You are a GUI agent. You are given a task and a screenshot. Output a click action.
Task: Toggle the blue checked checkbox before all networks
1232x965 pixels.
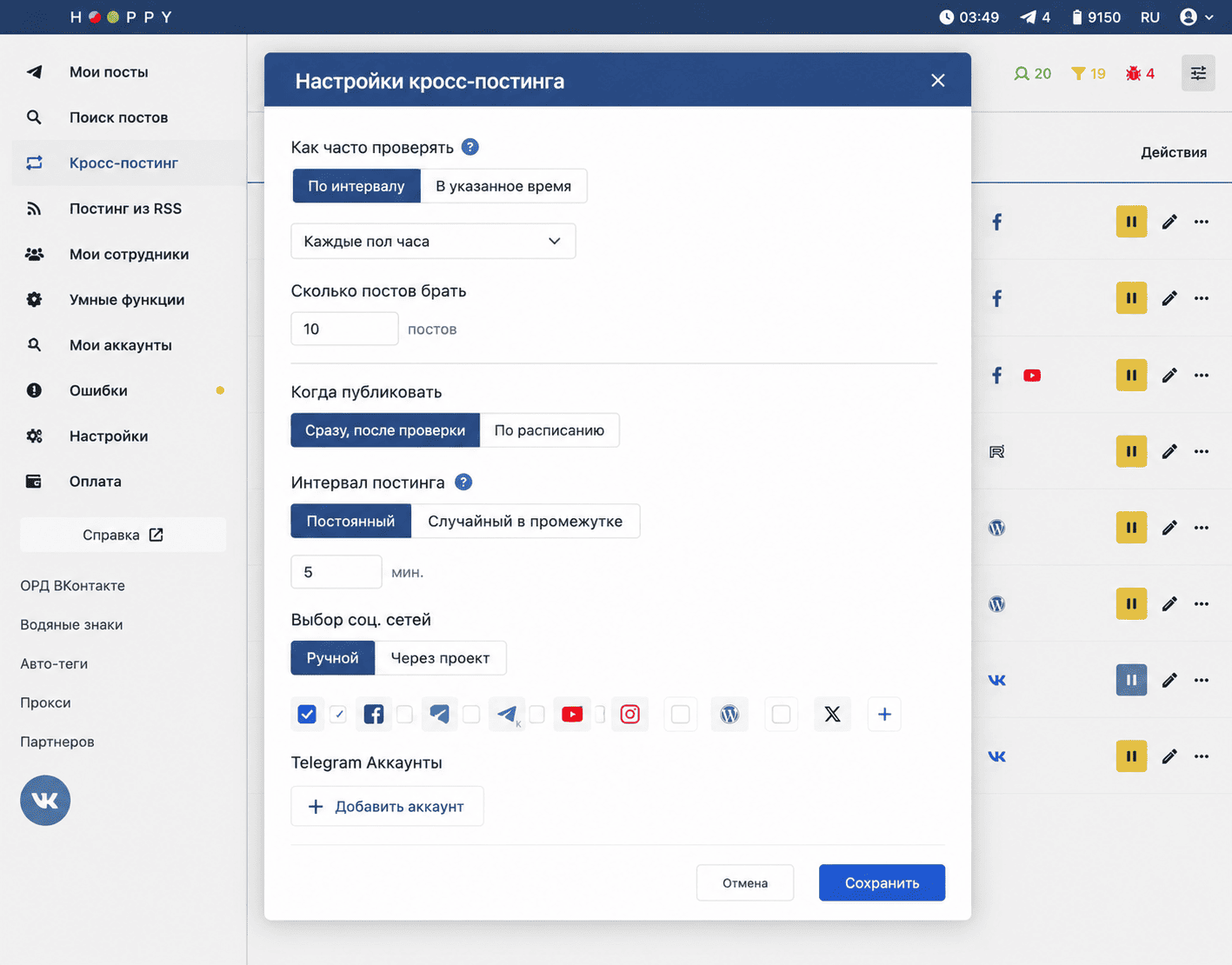tap(307, 715)
